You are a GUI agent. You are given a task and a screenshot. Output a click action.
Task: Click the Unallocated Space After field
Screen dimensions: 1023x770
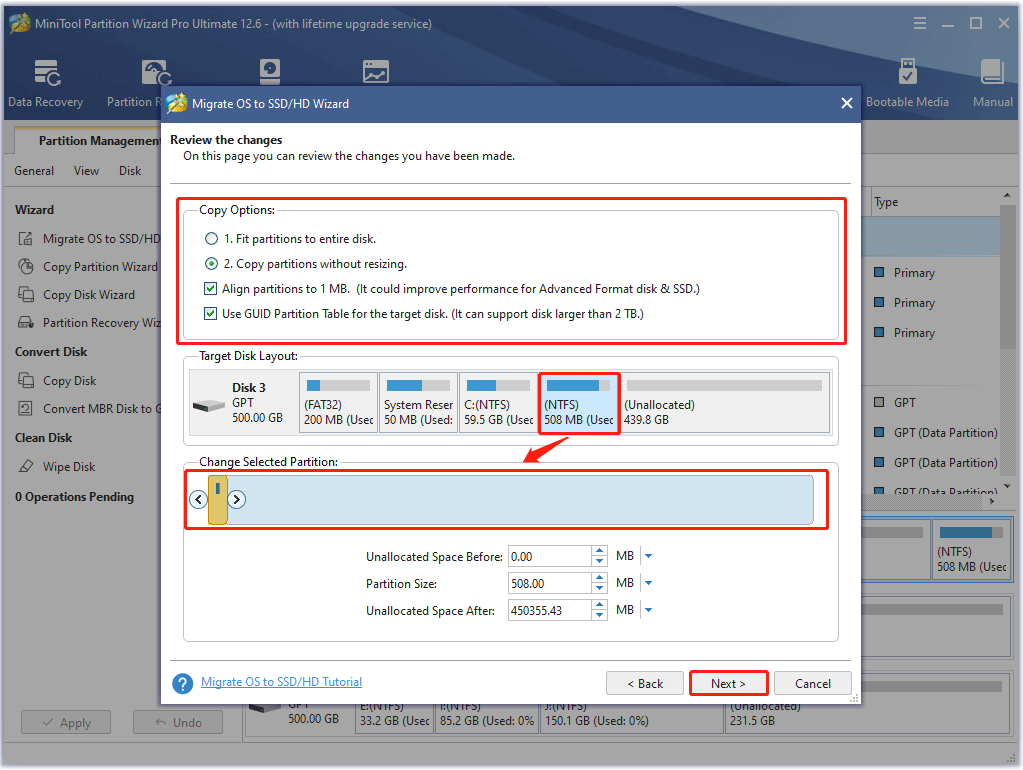(x=549, y=610)
